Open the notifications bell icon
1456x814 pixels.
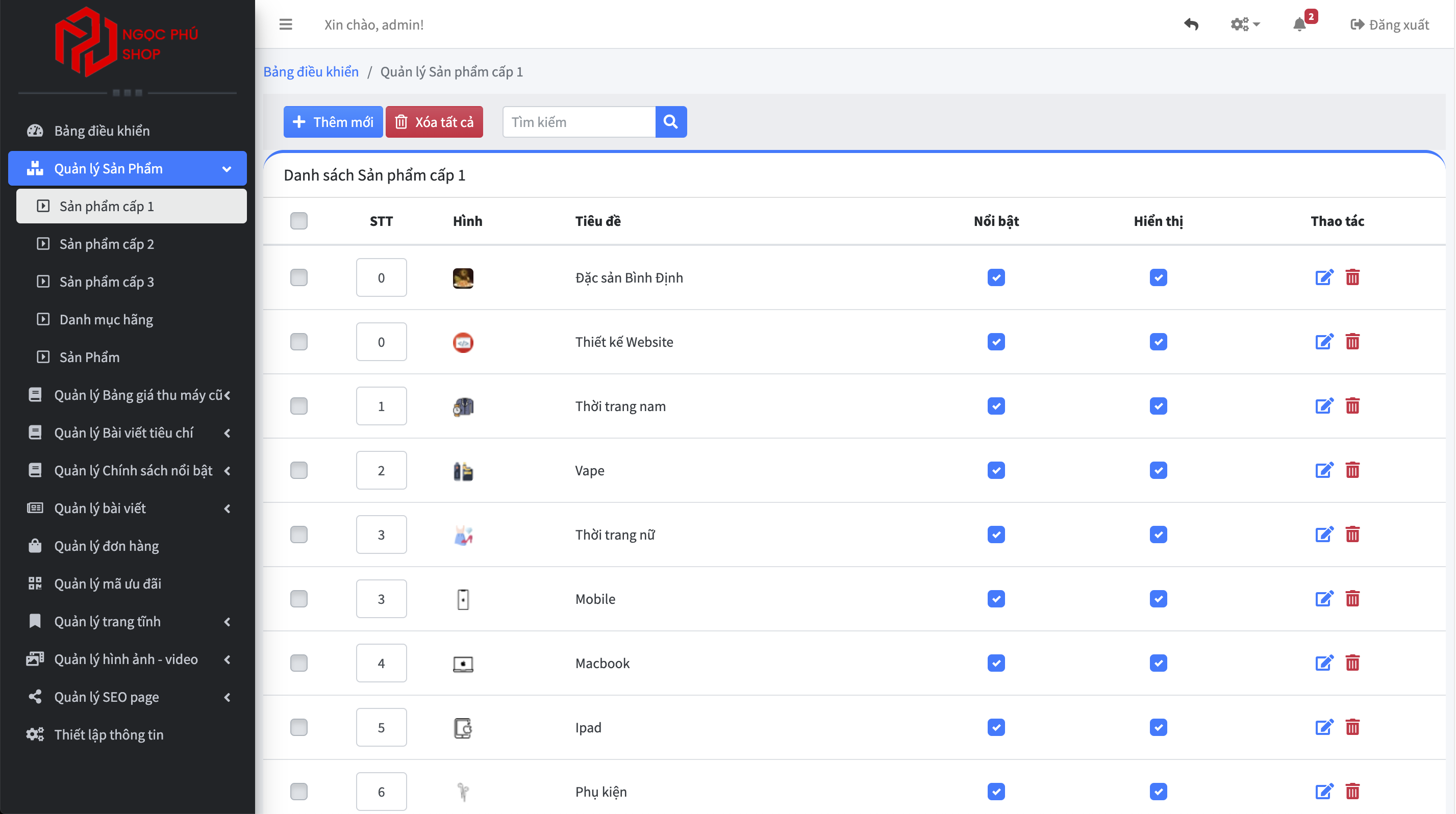click(x=1299, y=24)
